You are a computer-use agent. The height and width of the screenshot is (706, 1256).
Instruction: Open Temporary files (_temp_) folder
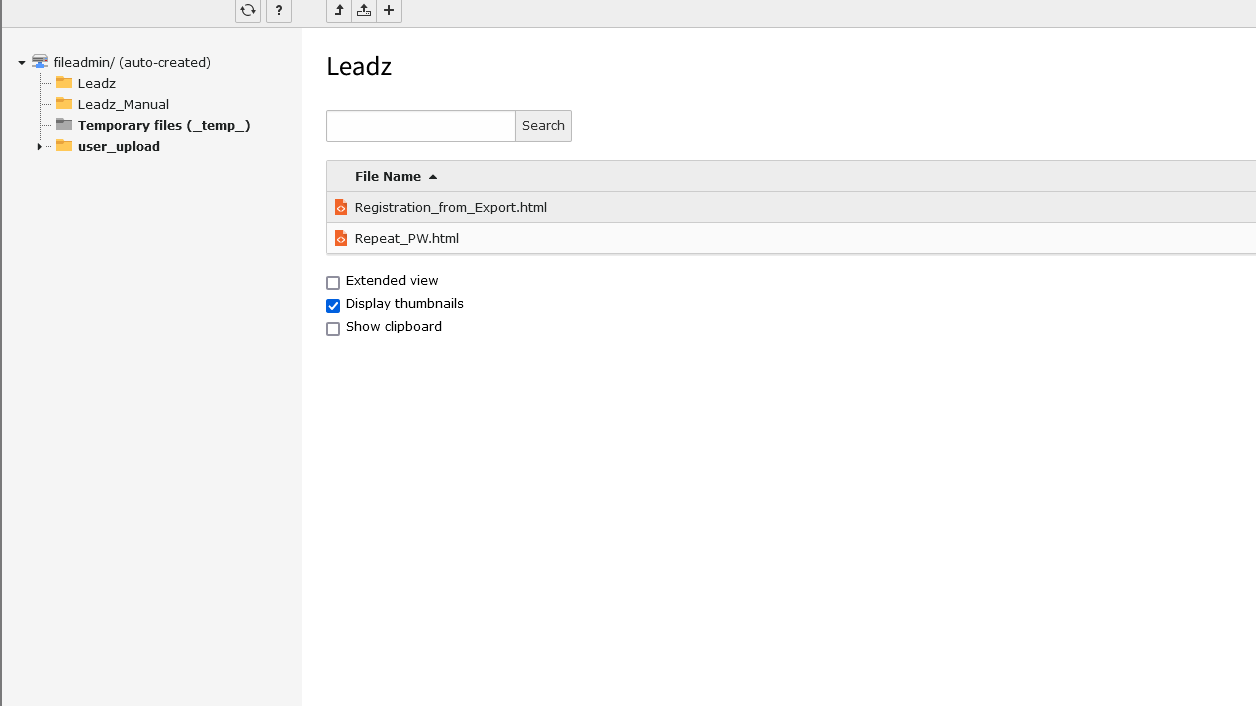click(x=163, y=125)
